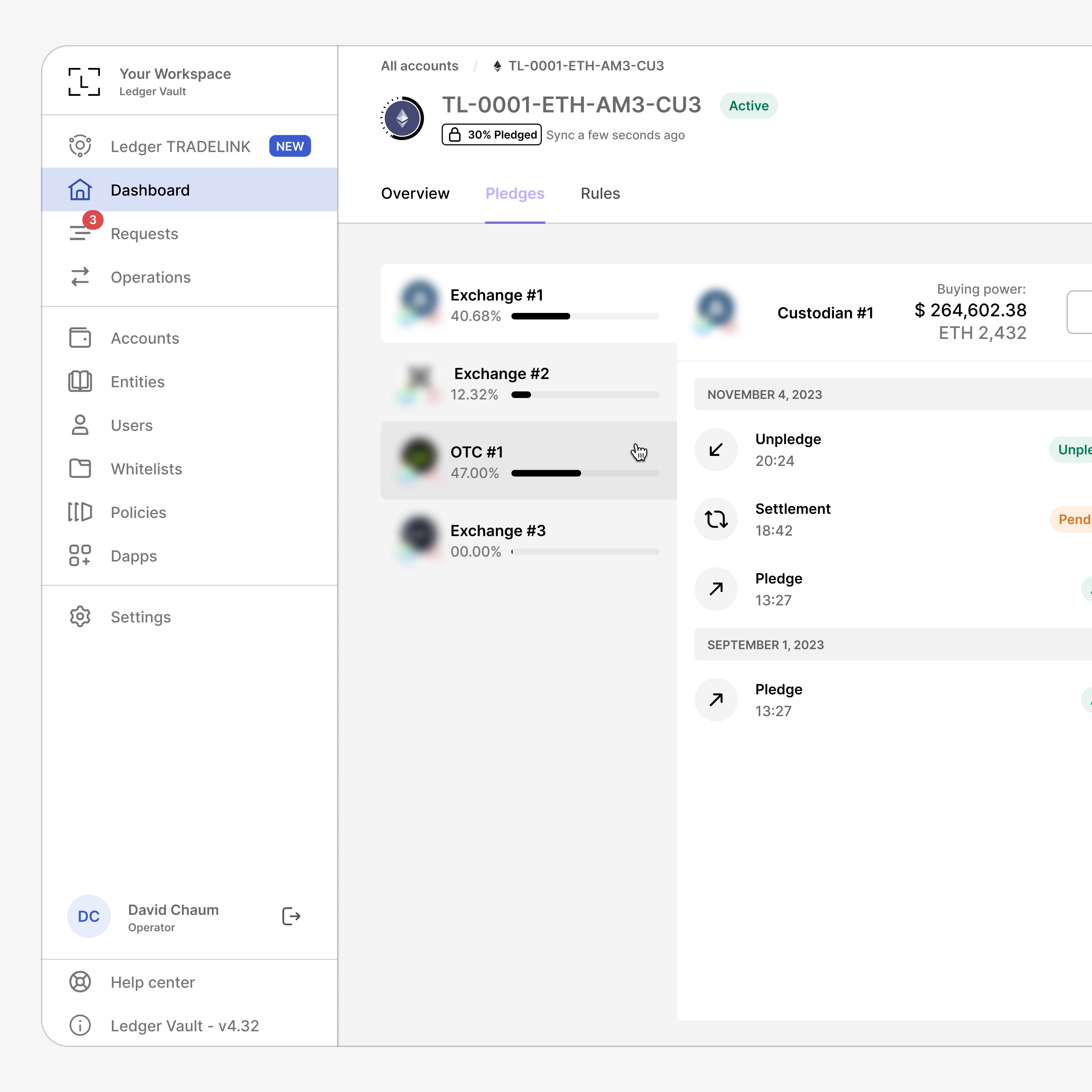
Task: Click the Policies icon
Action: coord(80,512)
